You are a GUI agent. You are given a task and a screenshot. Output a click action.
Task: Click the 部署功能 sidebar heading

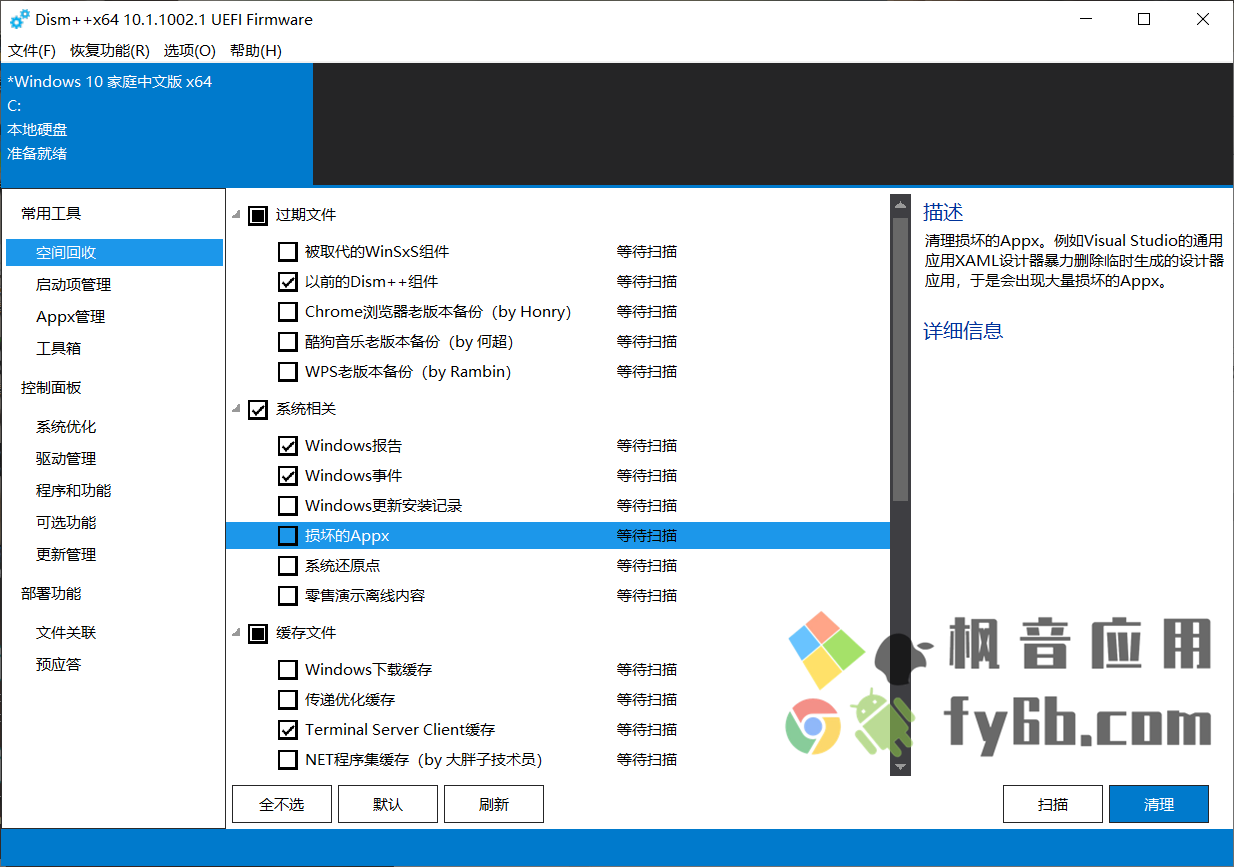[x=51, y=594]
